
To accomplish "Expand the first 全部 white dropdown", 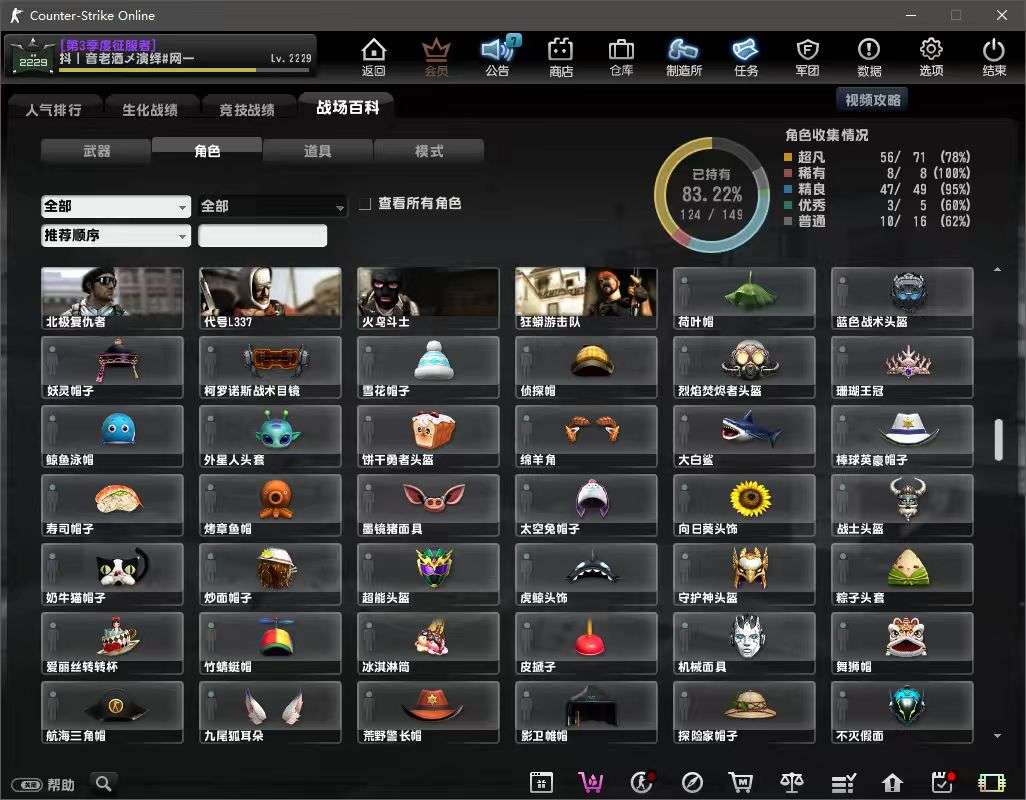I will (116, 207).
